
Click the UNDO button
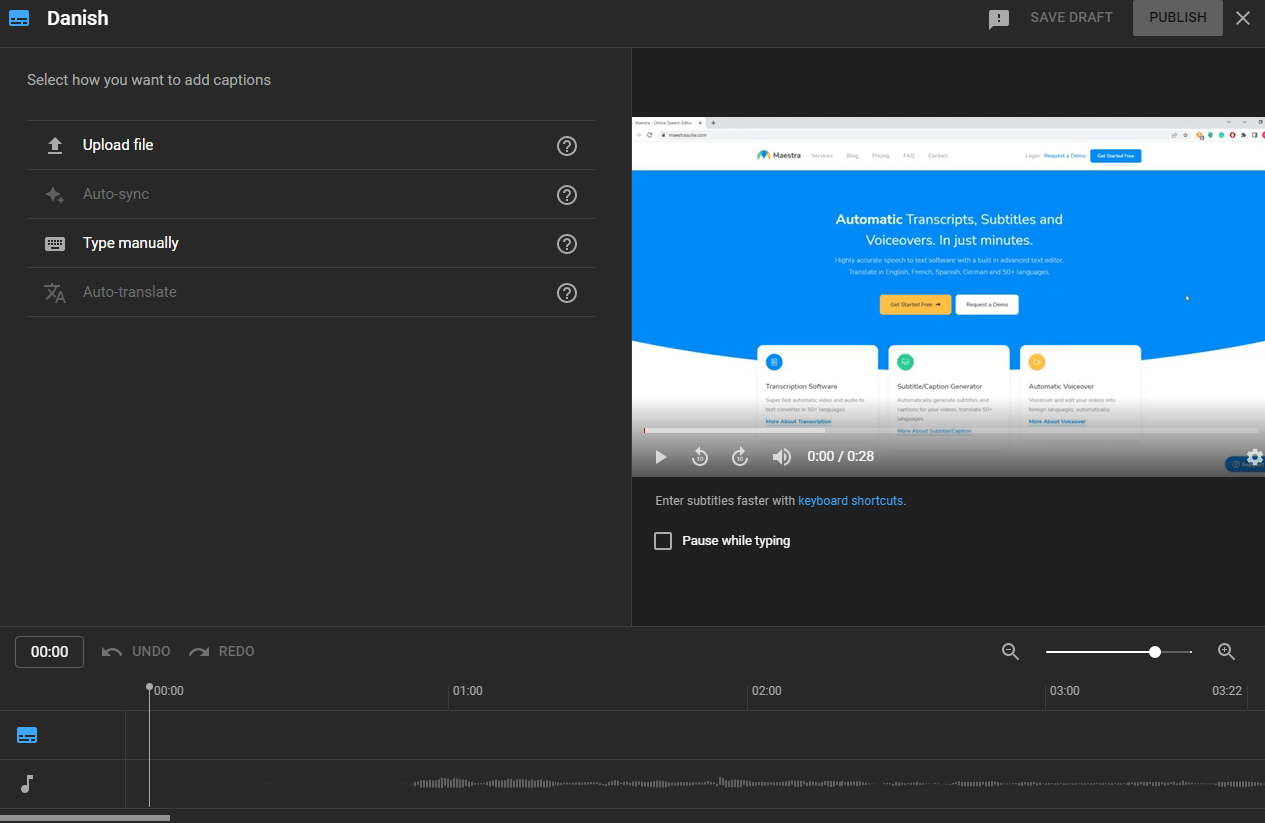(x=137, y=651)
